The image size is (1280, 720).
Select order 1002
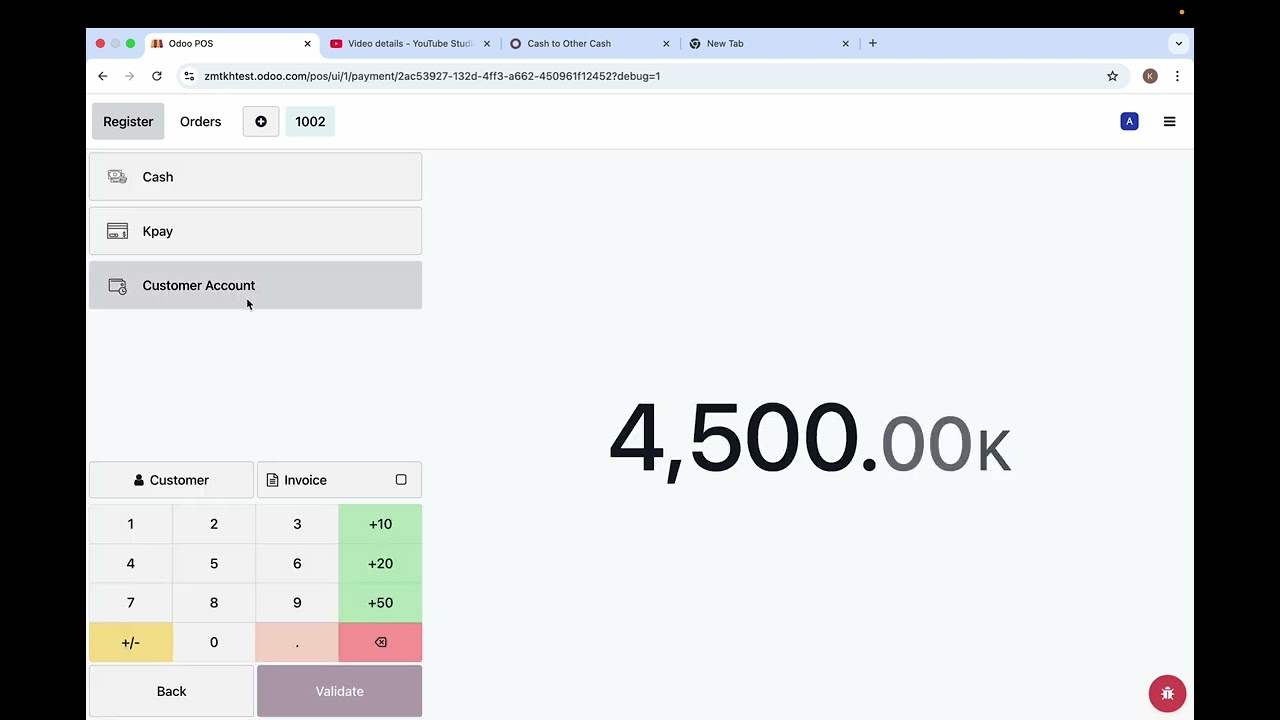click(x=310, y=121)
